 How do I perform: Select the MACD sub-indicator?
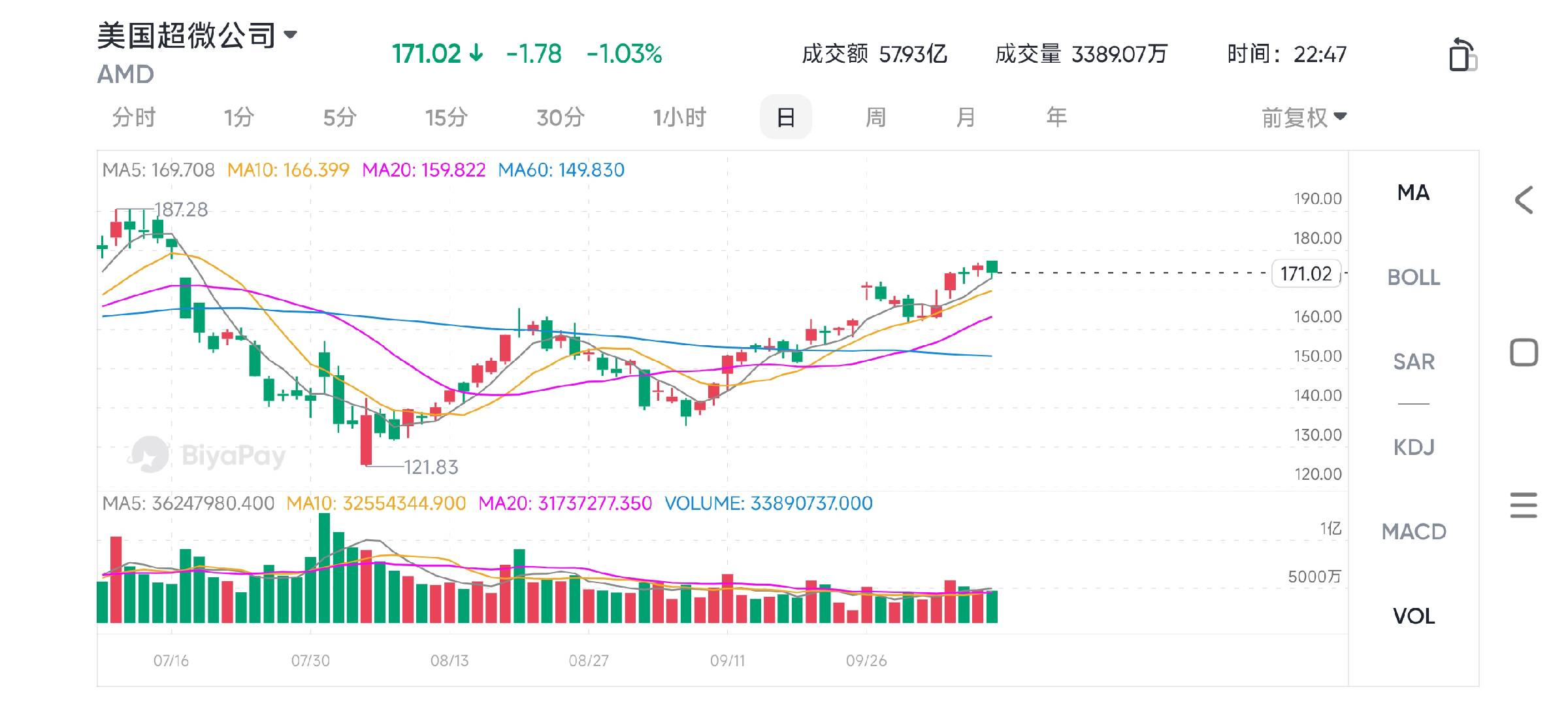coord(1413,531)
